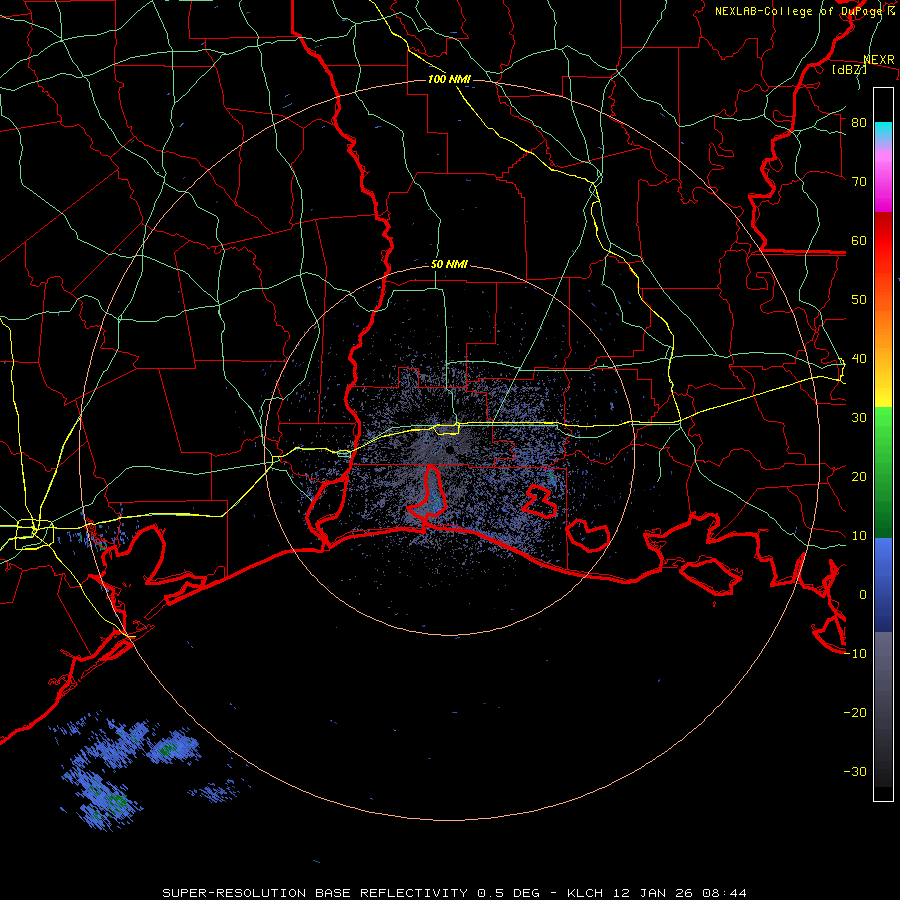Screen dimensions: 900x900
Task: Click the 0 value on dBZ scale
Action: point(863,595)
